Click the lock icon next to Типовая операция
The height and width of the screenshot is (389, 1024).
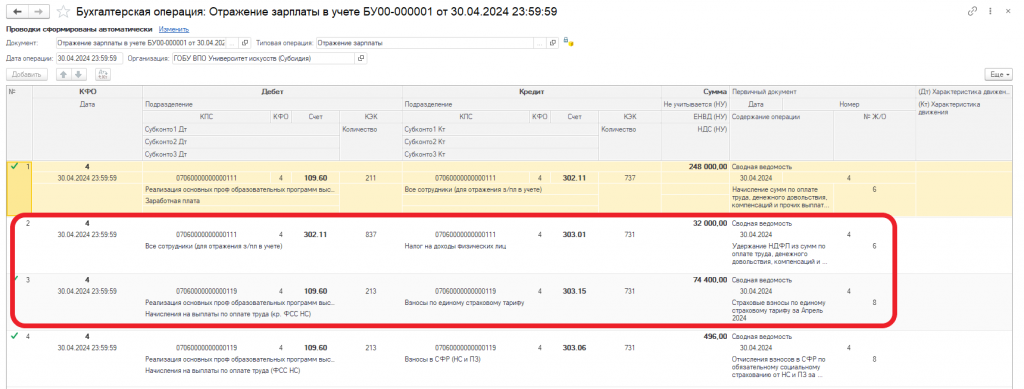pos(568,43)
